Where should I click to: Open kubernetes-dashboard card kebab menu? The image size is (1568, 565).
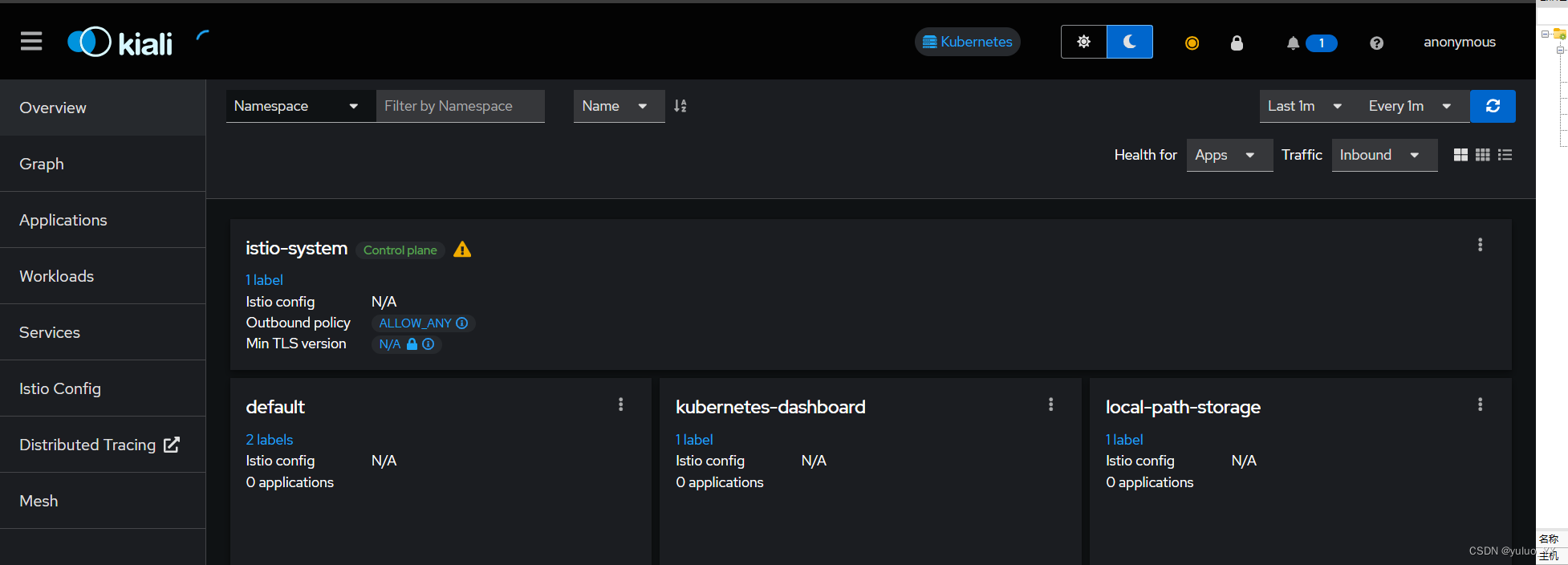tap(1050, 404)
